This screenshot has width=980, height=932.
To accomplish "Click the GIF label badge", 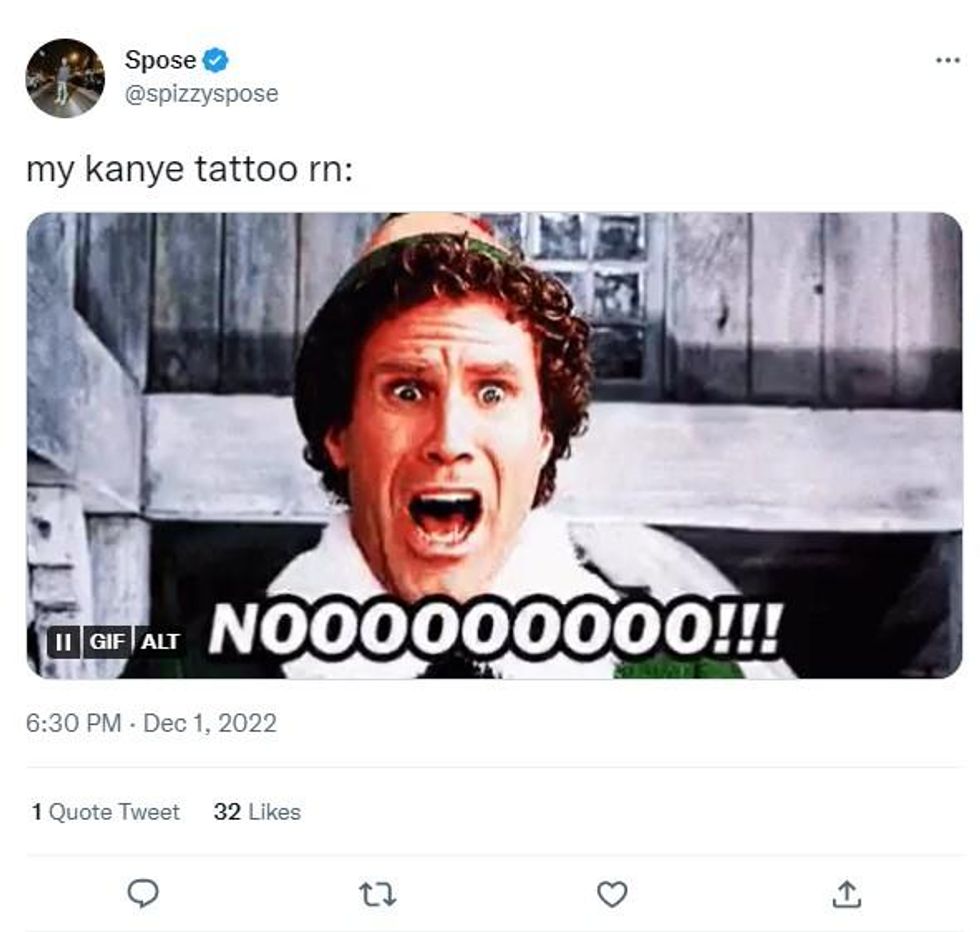I will 105,641.
